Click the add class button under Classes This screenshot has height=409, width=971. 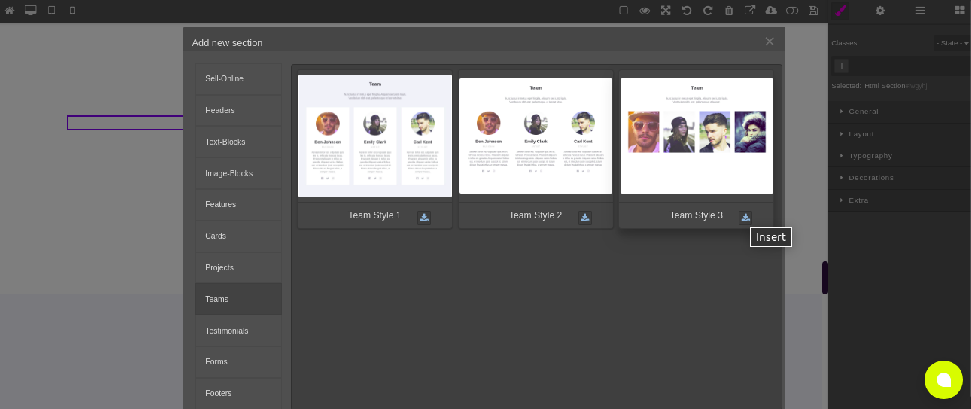click(842, 66)
